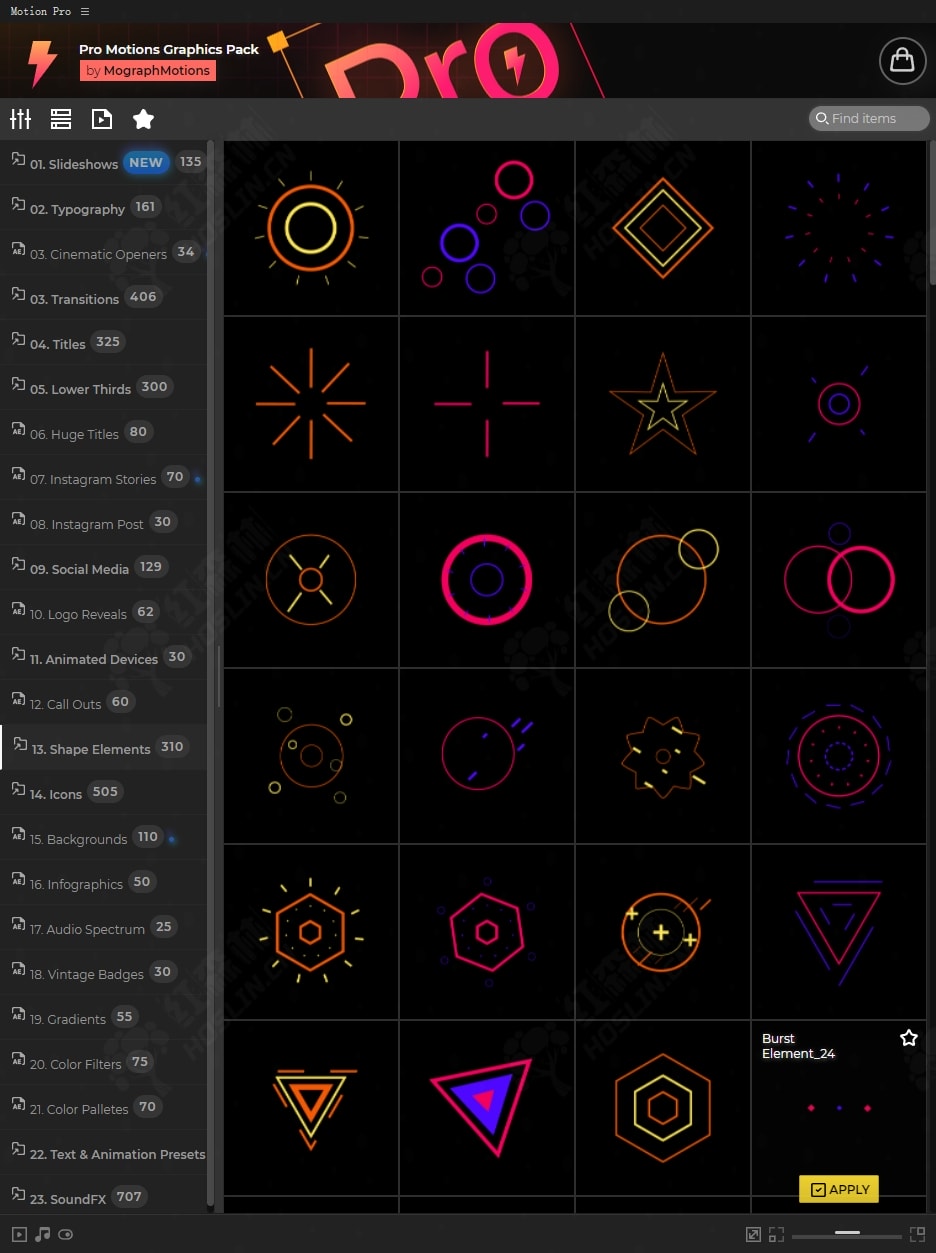This screenshot has width=936, height=1253.
Task: Click large thumbnails icon right of zoom slider
Action: [917, 1234]
